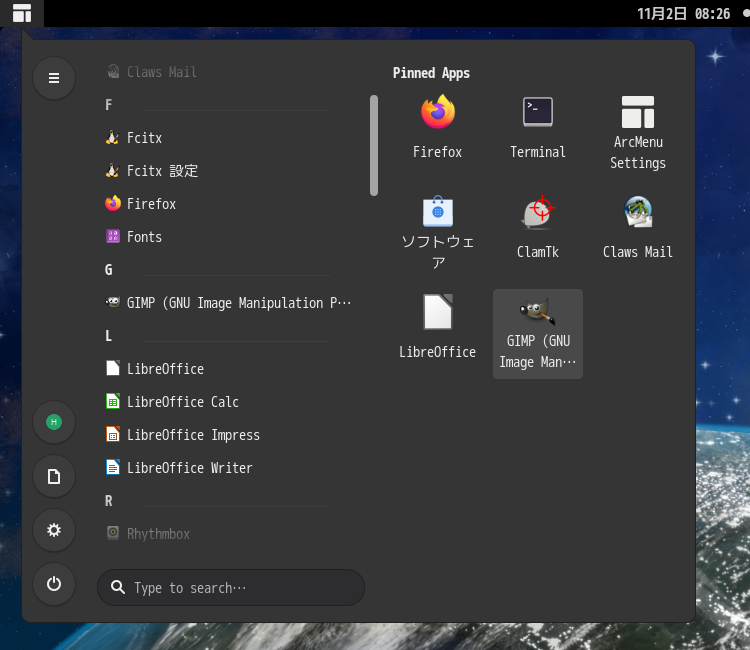Launch LibreOffice Calc from the list
Screen dimensions: 750x650
click(x=230, y=402)
